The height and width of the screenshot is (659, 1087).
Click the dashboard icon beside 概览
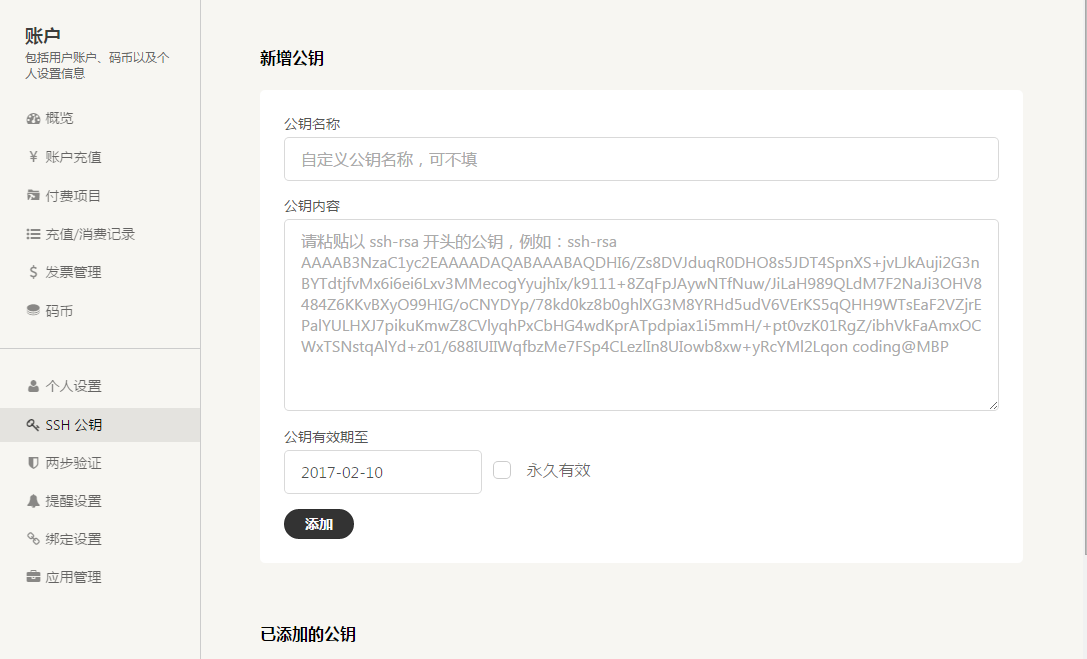(x=33, y=118)
